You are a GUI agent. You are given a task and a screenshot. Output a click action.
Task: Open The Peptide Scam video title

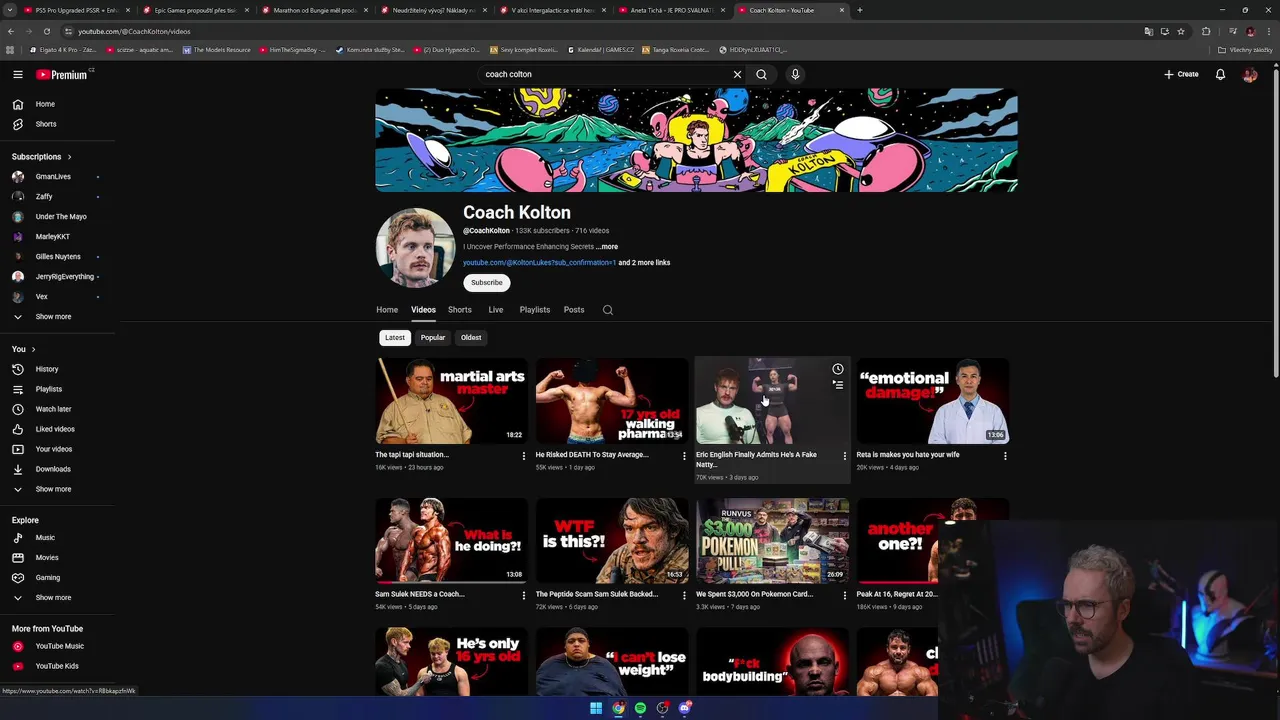(x=597, y=594)
